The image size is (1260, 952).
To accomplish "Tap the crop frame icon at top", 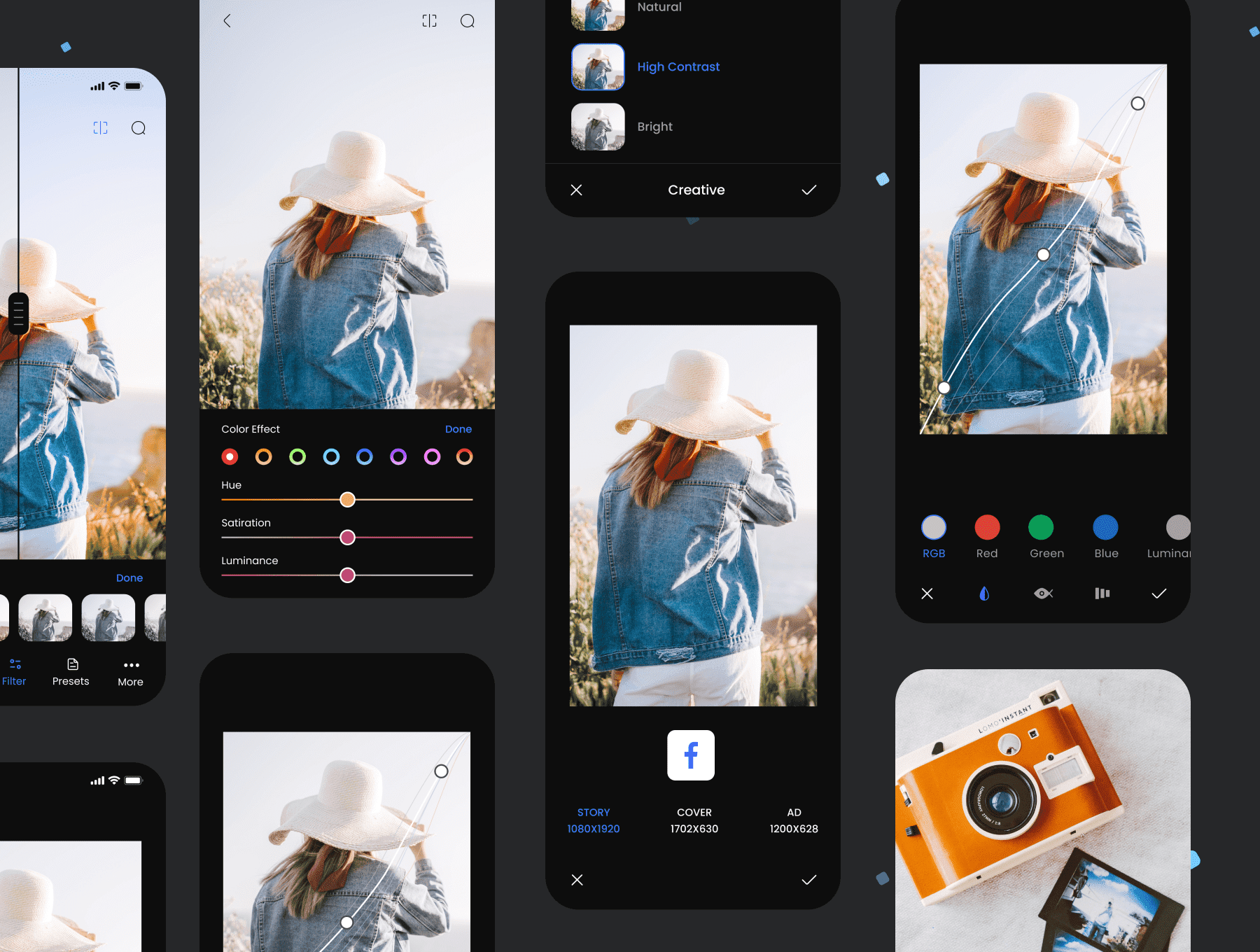I will tap(429, 20).
